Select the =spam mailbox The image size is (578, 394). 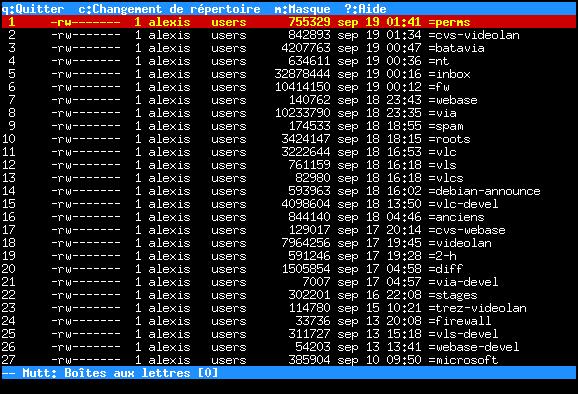pyautogui.click(x=289, y=126)
